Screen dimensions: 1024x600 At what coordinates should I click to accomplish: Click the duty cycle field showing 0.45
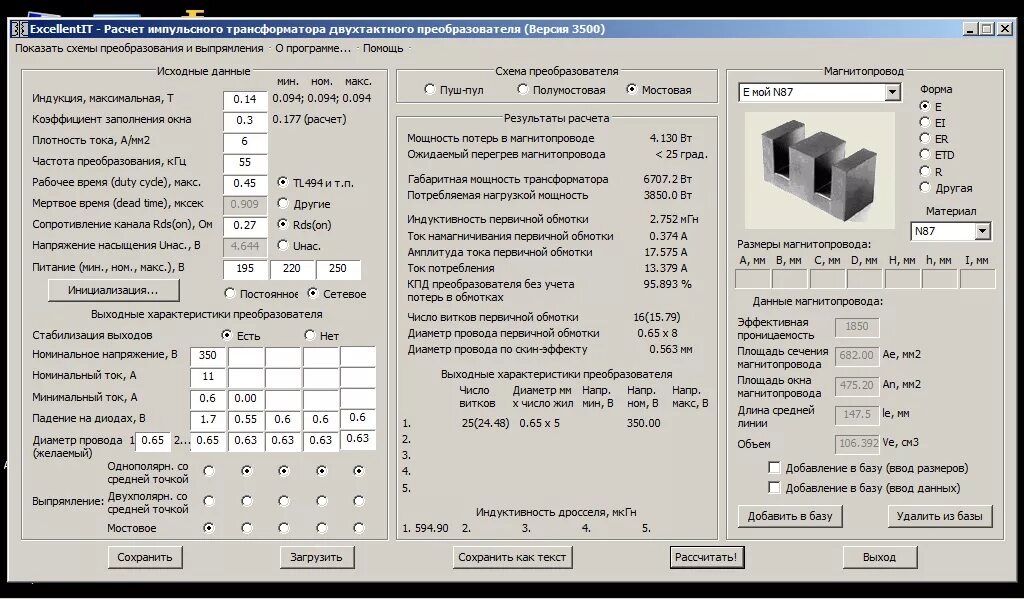coord(245,183)
